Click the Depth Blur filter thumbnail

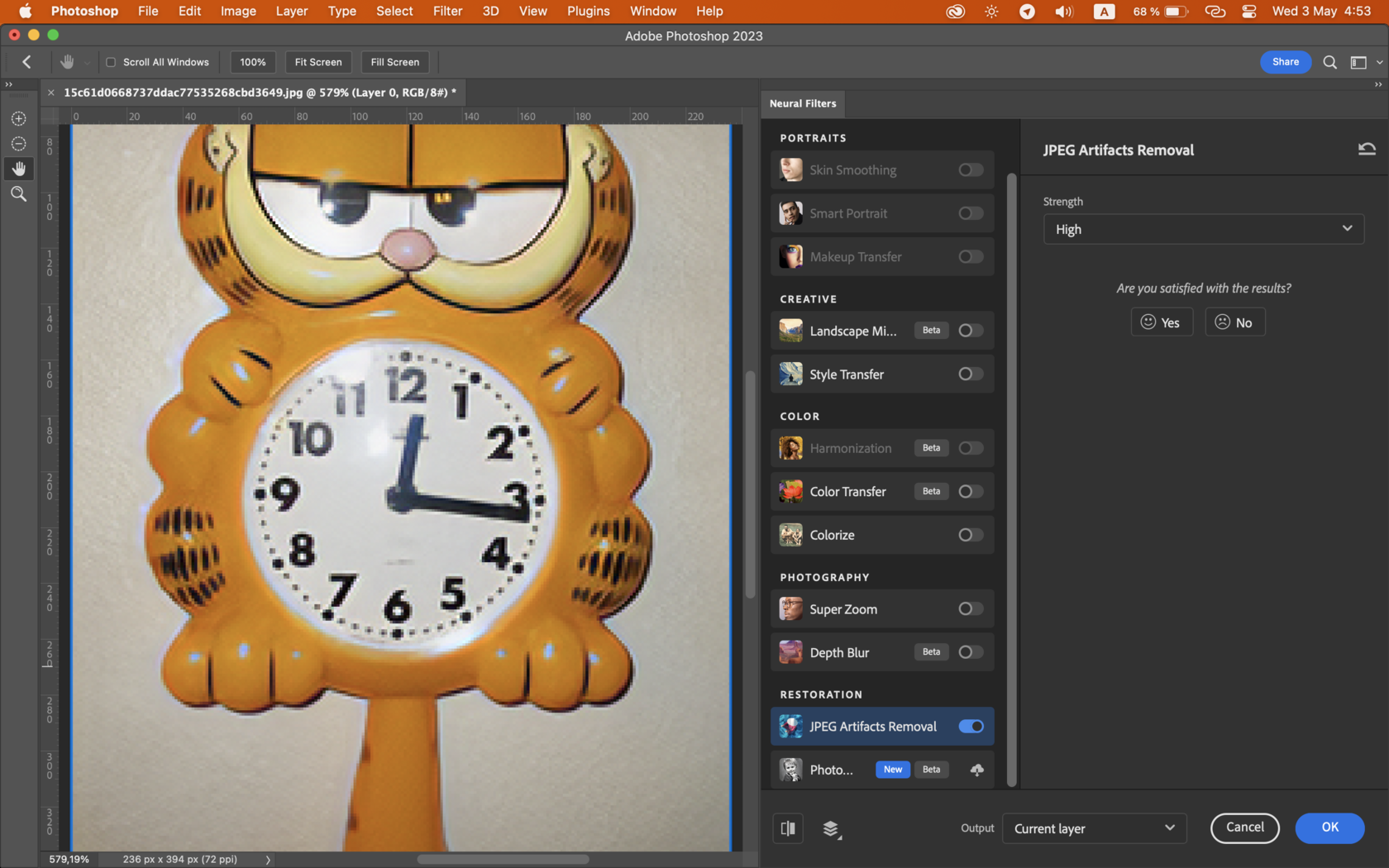790,652
